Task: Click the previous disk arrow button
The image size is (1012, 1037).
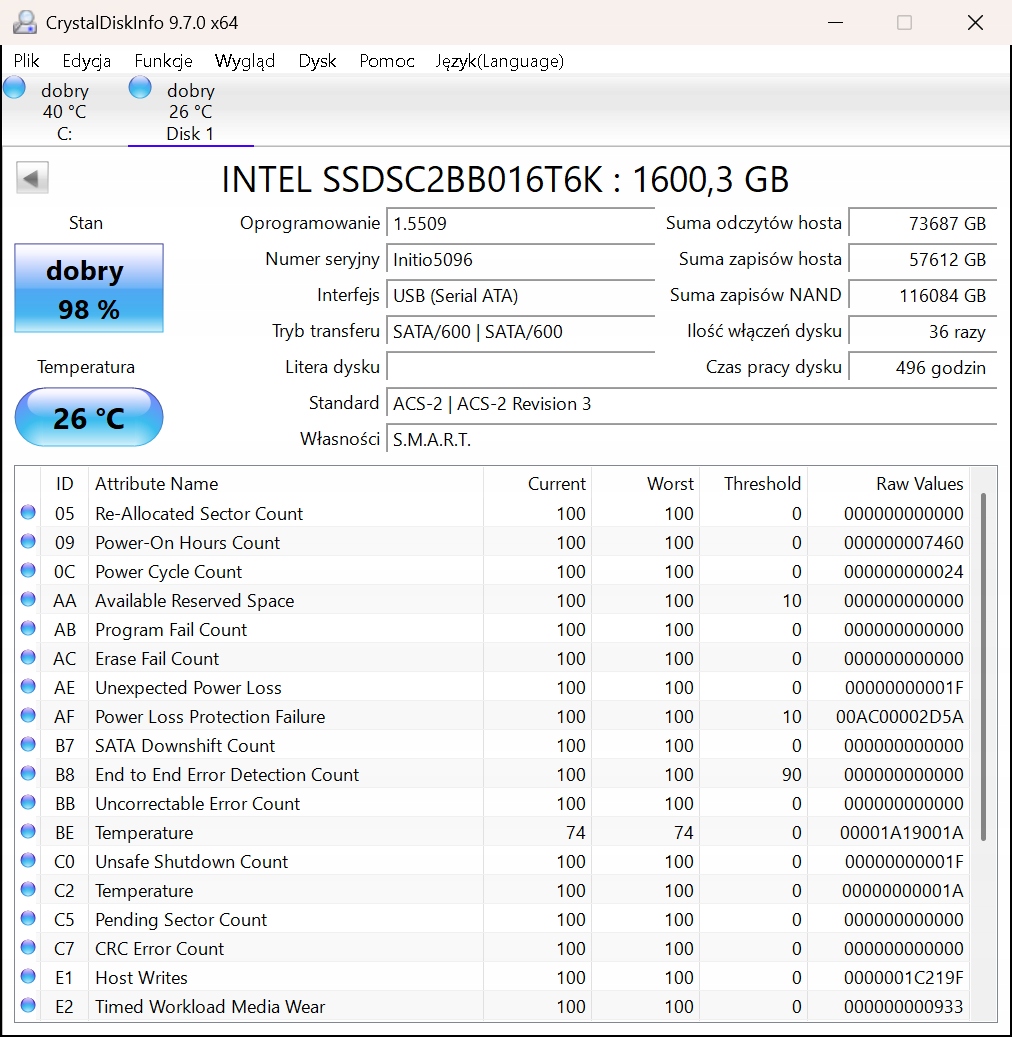Action: point(32,179)
